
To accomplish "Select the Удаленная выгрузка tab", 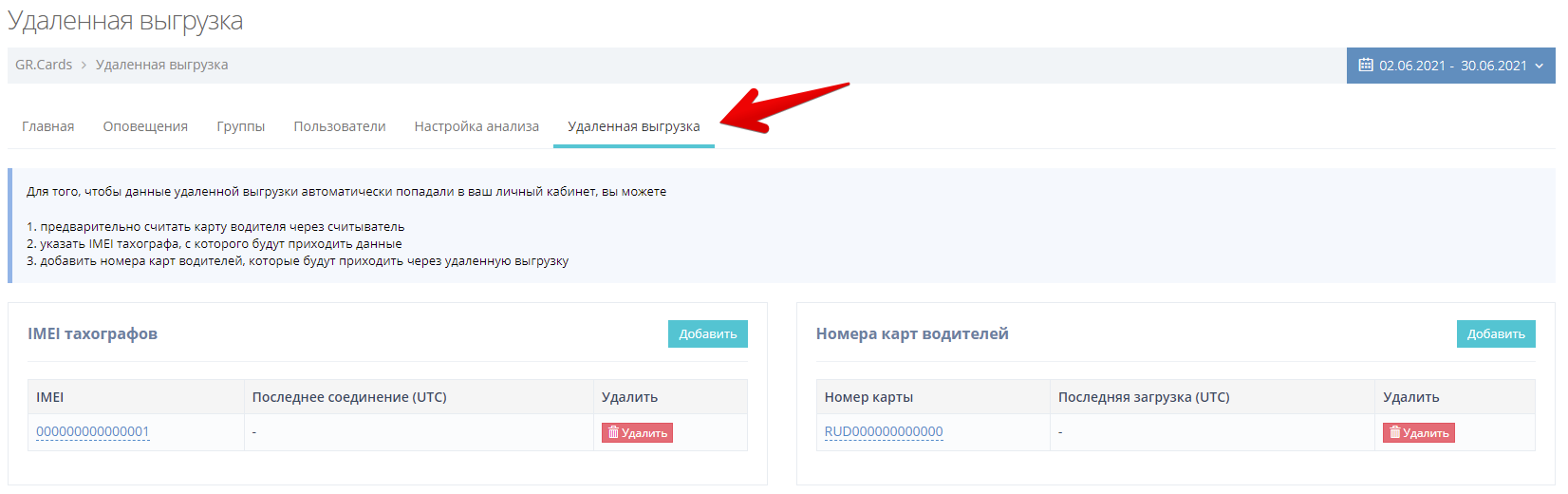I will pos(633,126).
